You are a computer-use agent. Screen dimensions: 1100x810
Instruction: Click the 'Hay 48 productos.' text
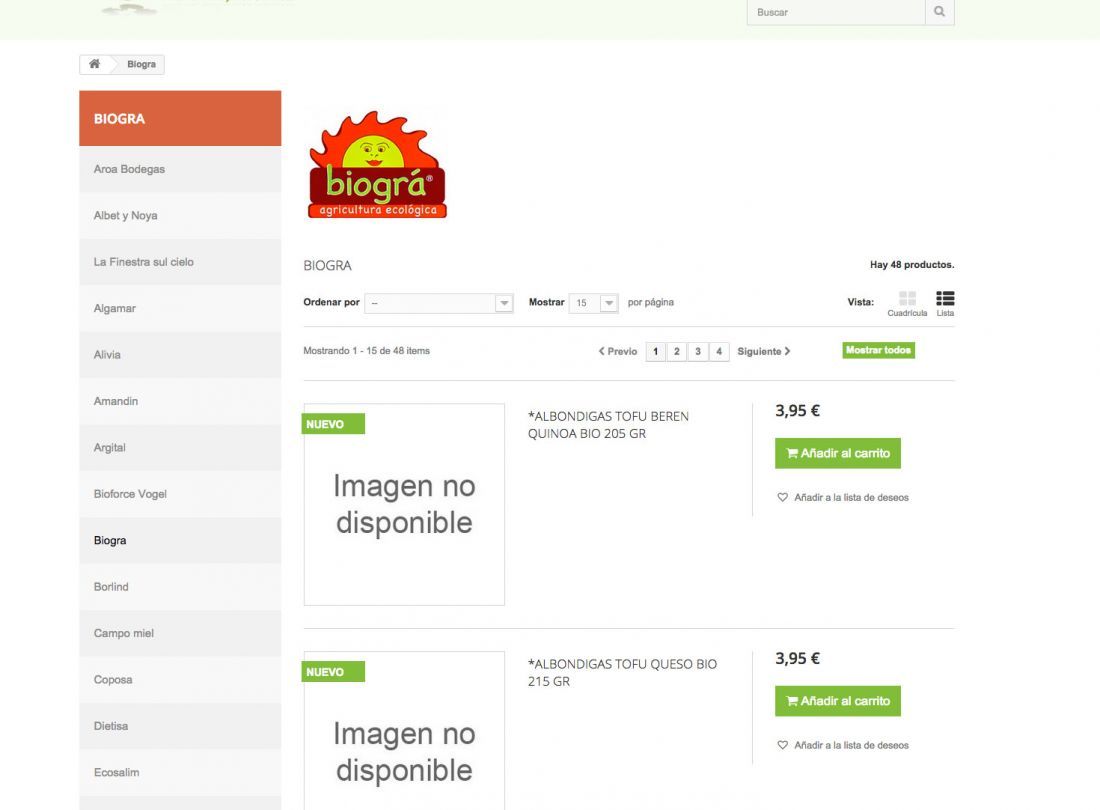912,264
